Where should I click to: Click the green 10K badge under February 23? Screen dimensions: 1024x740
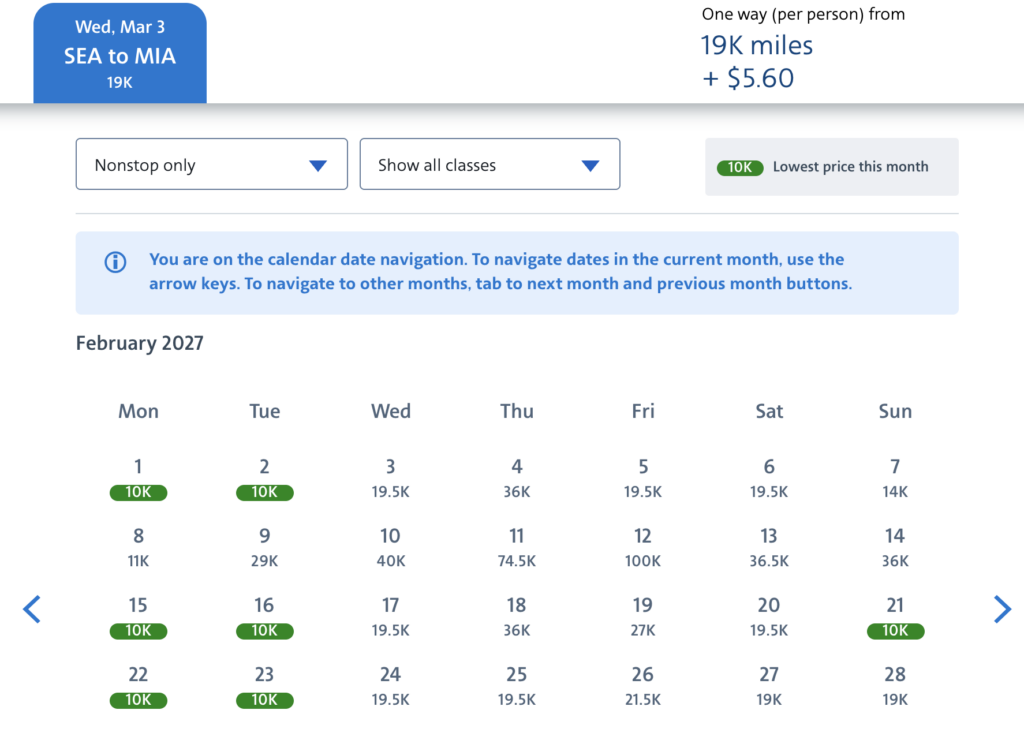point(264,700)
